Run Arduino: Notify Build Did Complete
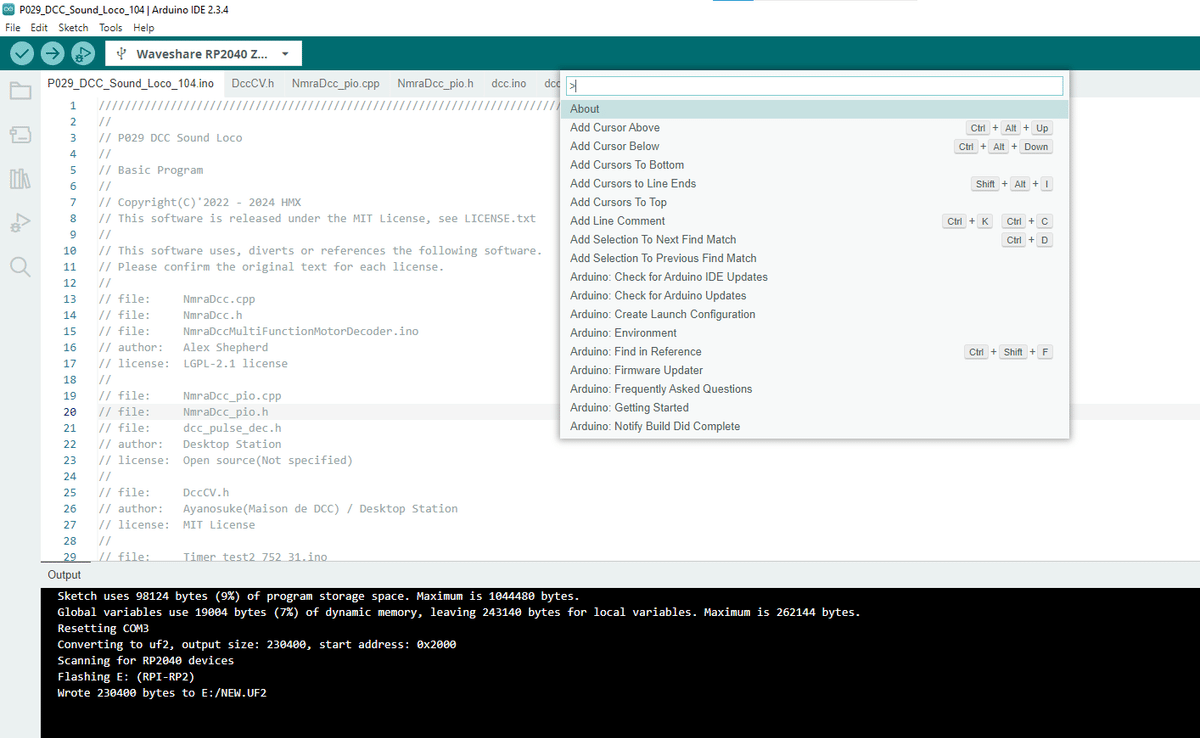The width and height of the screenshot is (1200, 738). (814, 426)
